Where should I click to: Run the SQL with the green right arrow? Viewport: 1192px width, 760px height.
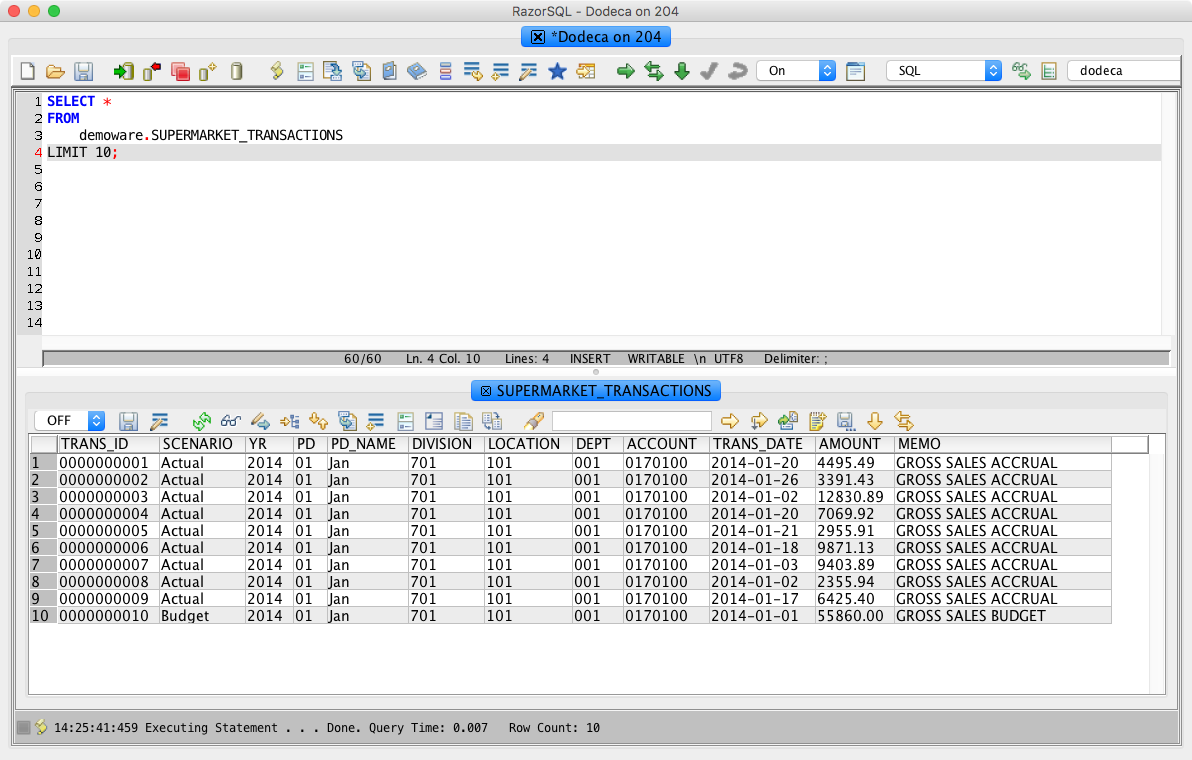click(x=626, y=71)
